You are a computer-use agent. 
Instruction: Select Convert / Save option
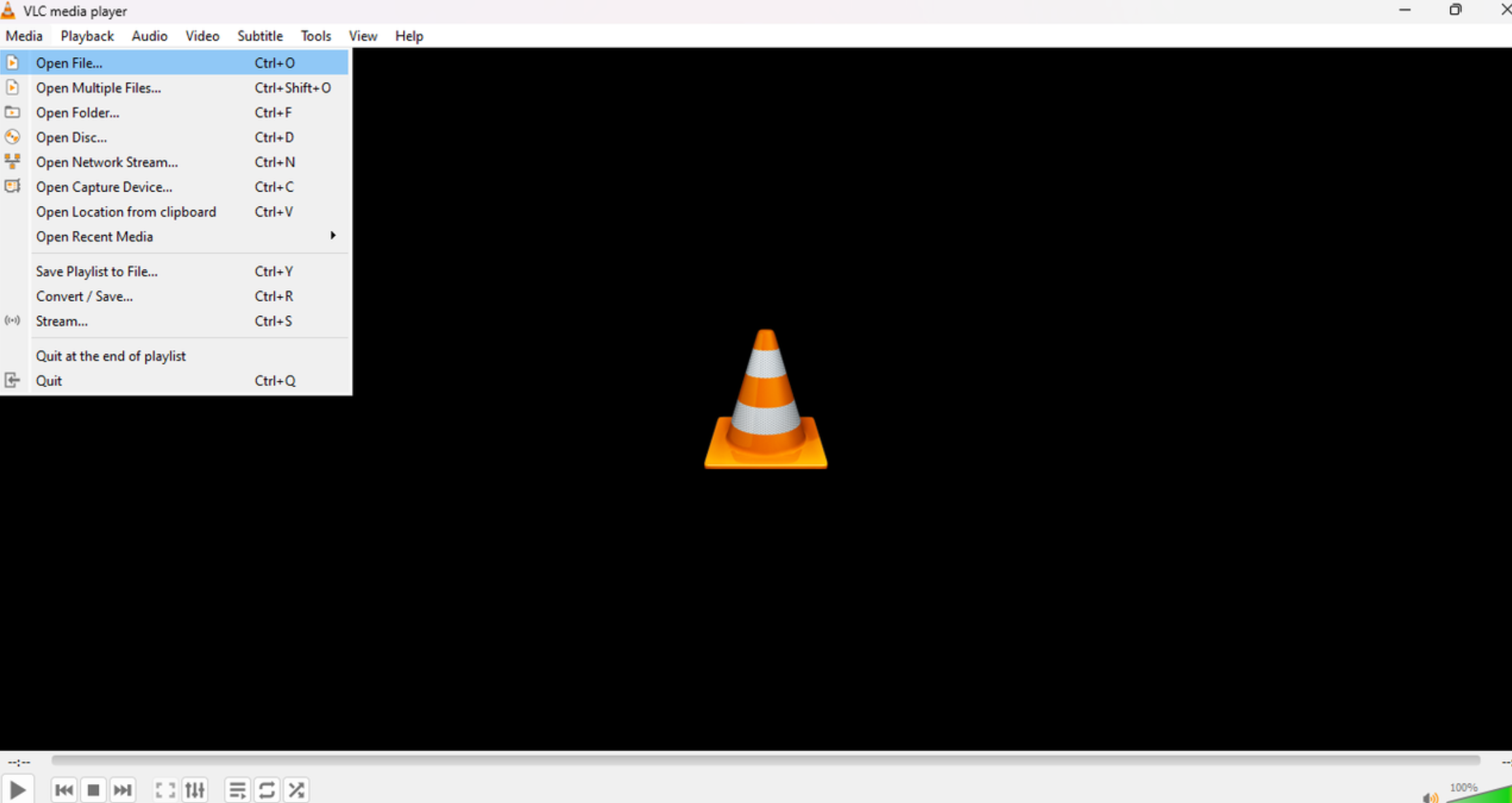point(84,296)
